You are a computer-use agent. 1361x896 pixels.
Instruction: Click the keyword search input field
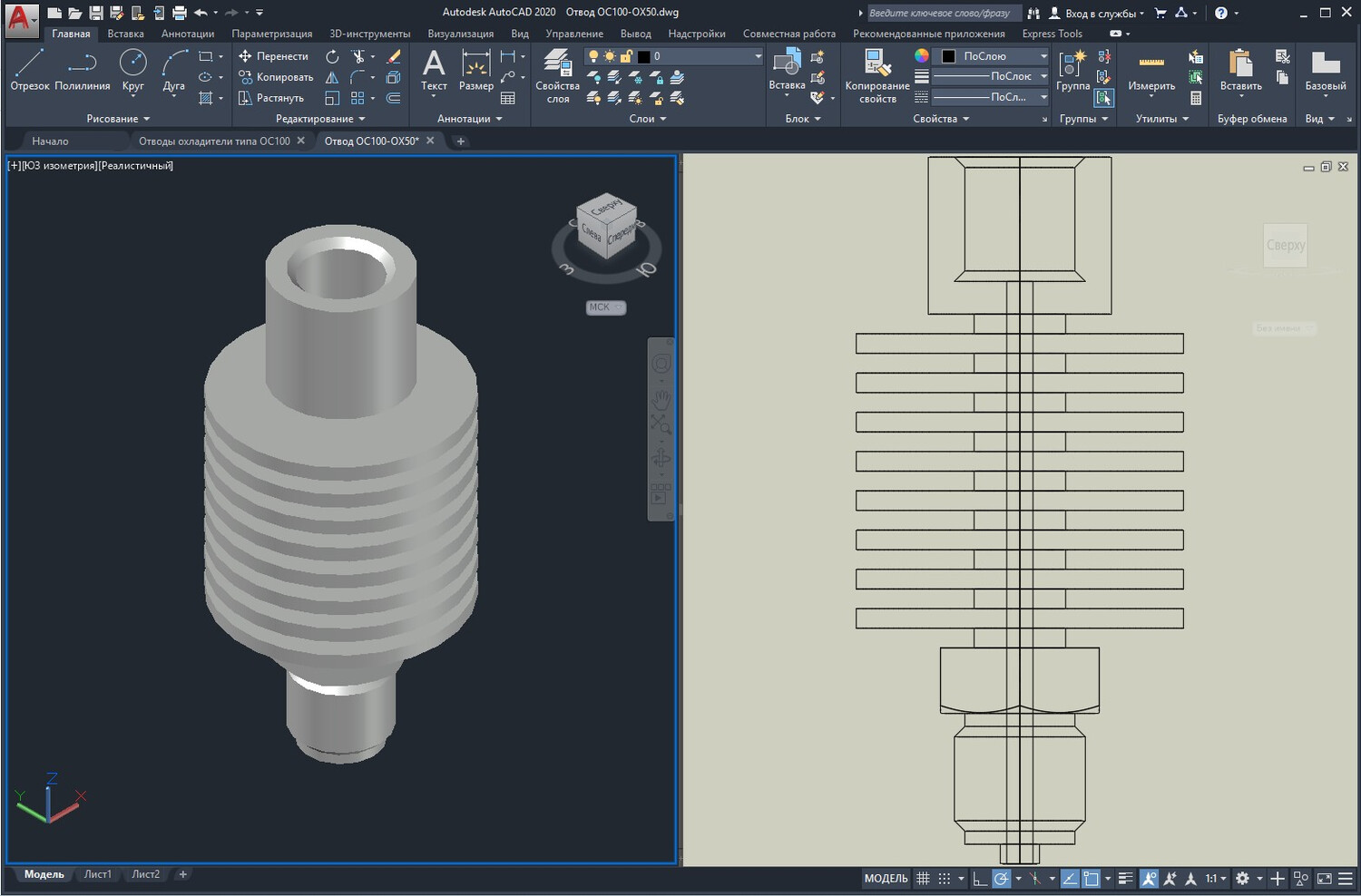(942, 13)
